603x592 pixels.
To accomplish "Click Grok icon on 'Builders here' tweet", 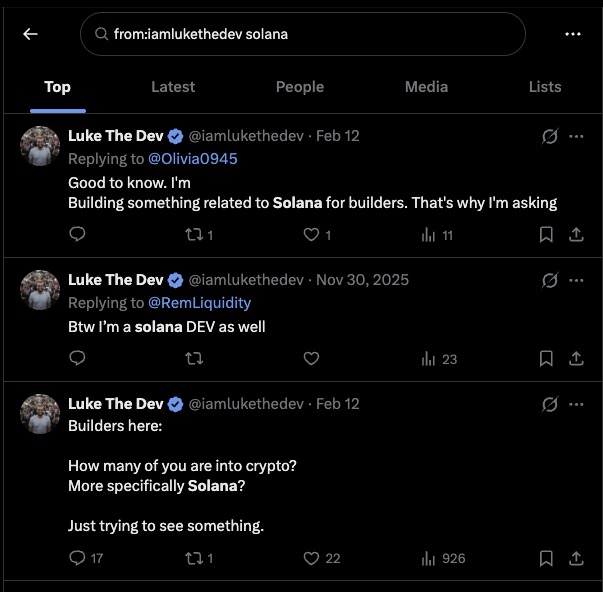I will [549, 404].
